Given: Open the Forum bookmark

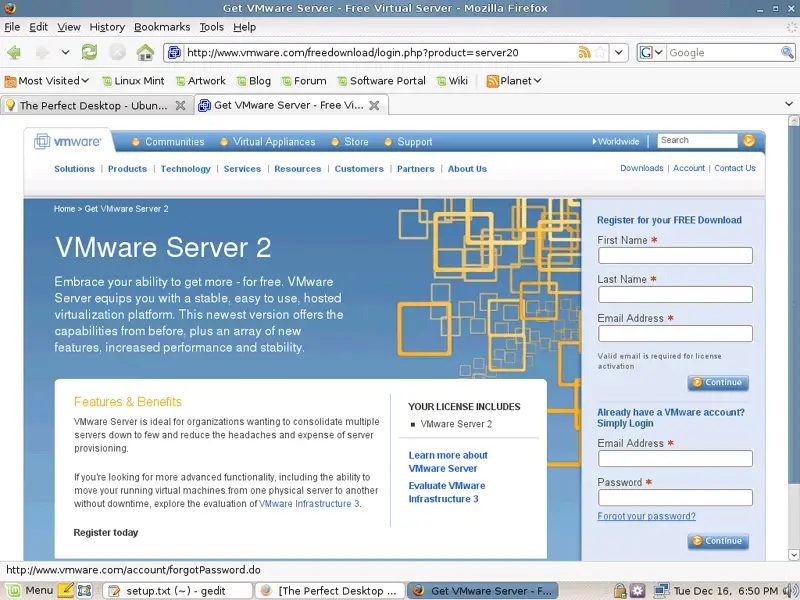Looking at the screenshot, I should click(304, 81).
